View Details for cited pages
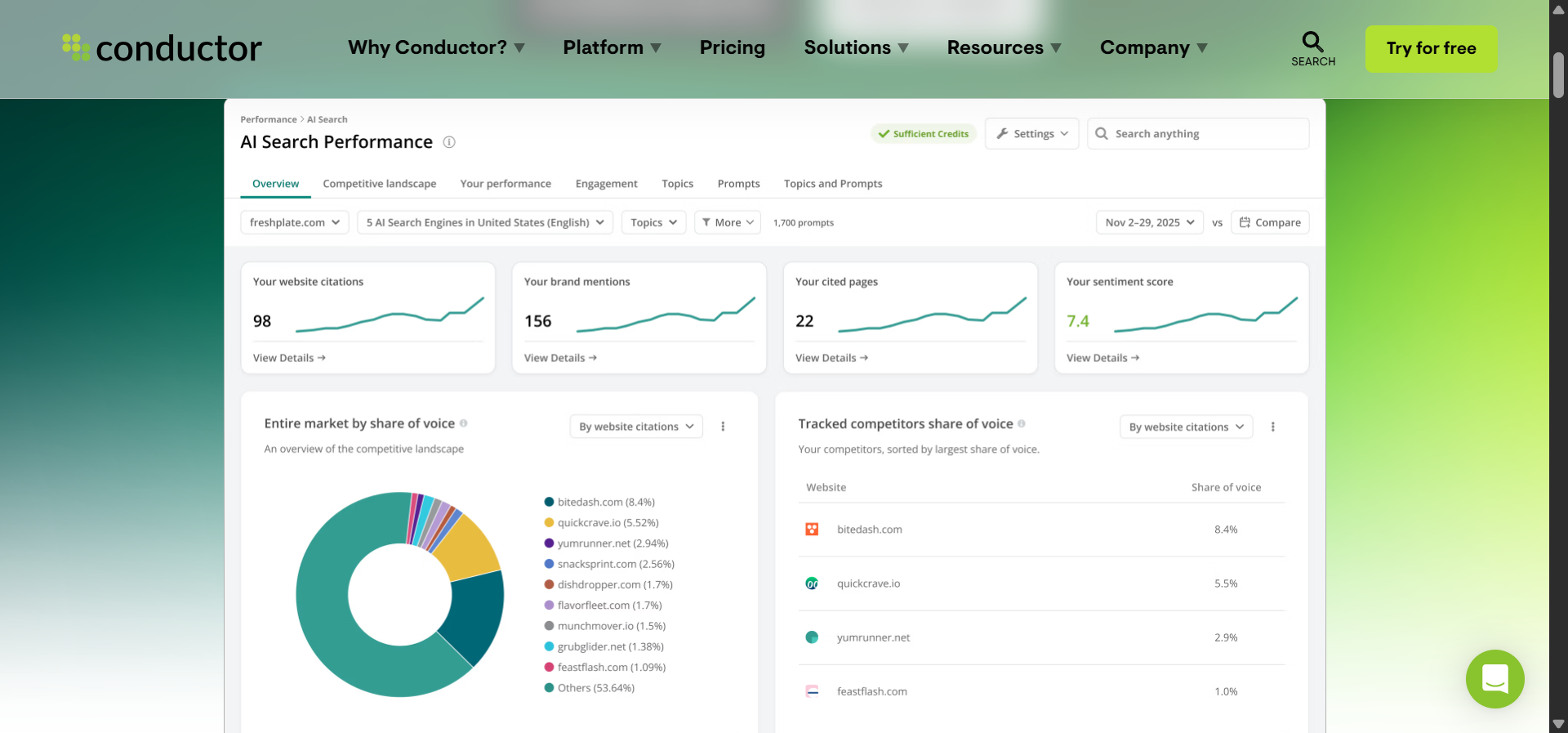Screen dimensions: 1568x733 (x=831, y=358)
